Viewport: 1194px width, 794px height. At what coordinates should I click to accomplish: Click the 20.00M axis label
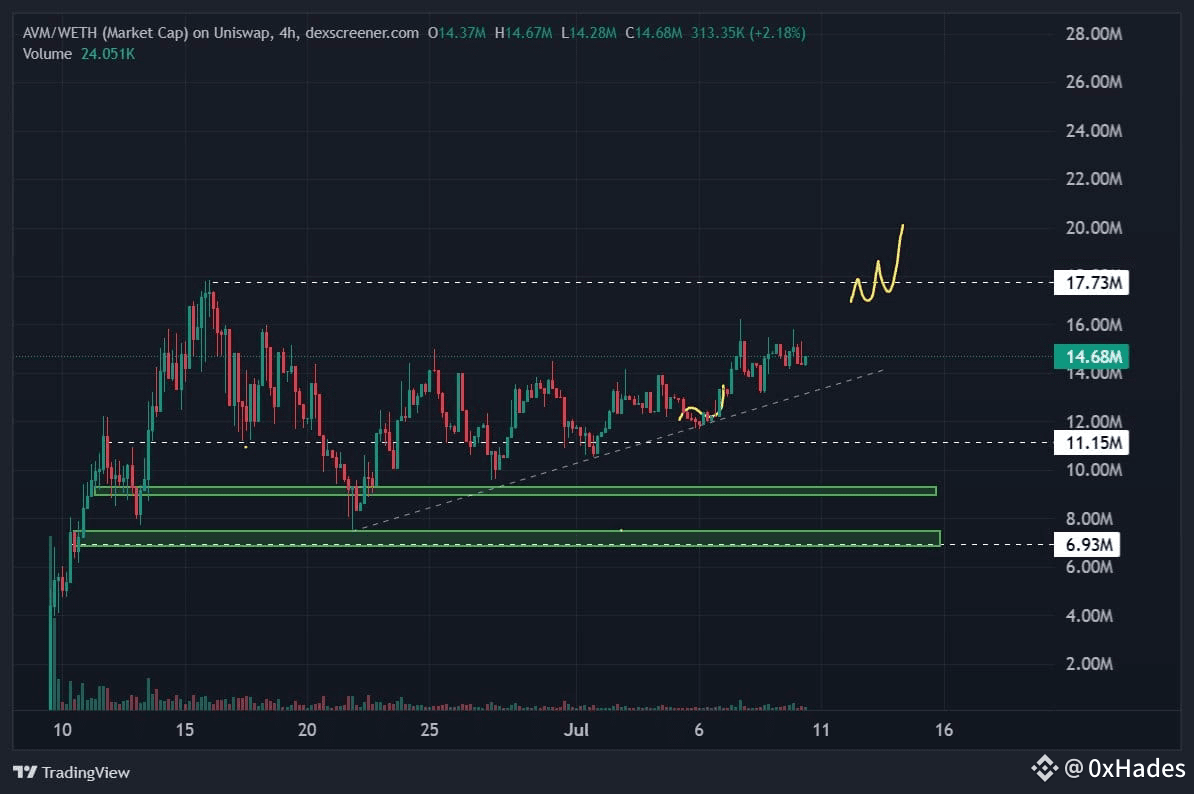coord(1093,228)
